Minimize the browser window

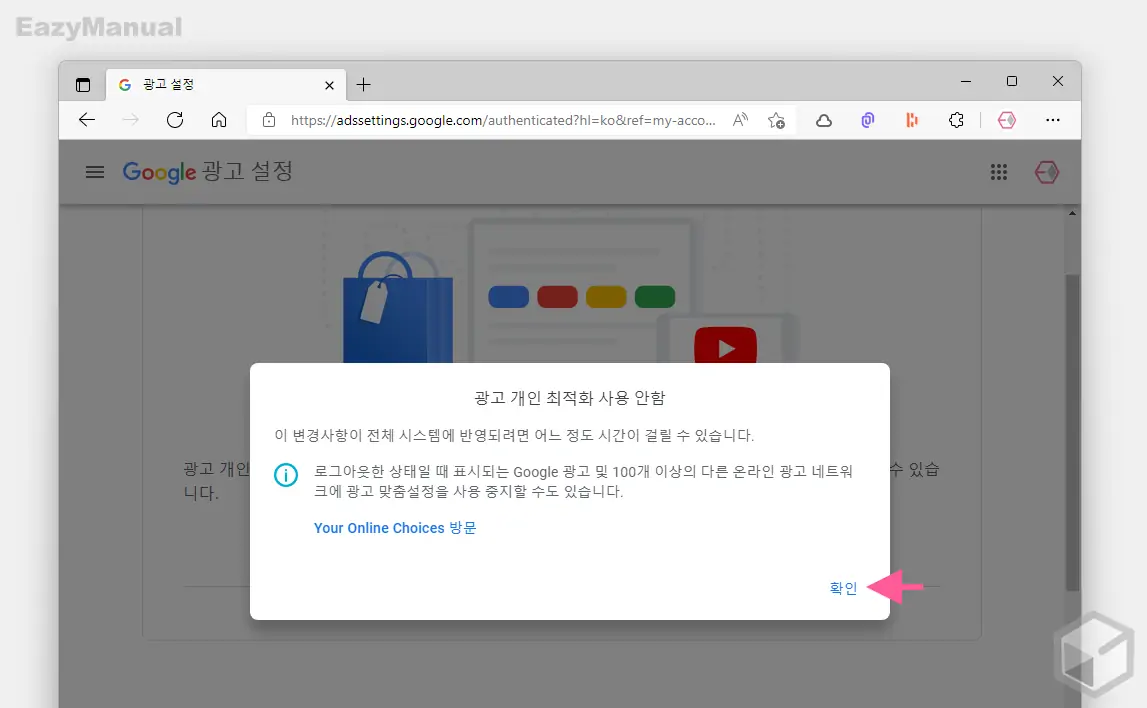click(966, 81)
